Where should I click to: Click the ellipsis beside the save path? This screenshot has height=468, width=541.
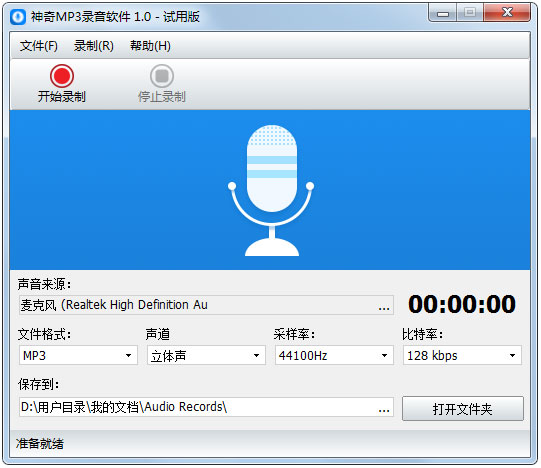(384, 409)
